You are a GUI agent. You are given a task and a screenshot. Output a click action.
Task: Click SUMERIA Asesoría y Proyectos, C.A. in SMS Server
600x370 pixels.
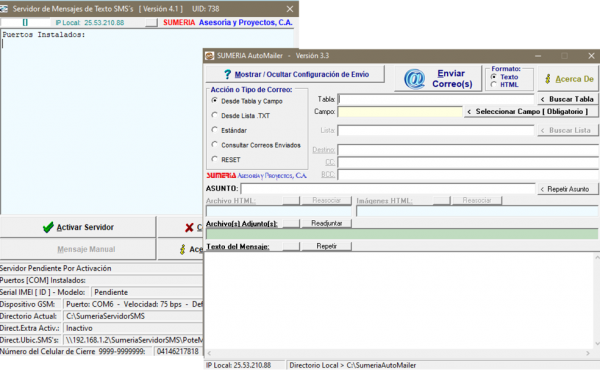[x=228, y=23]
